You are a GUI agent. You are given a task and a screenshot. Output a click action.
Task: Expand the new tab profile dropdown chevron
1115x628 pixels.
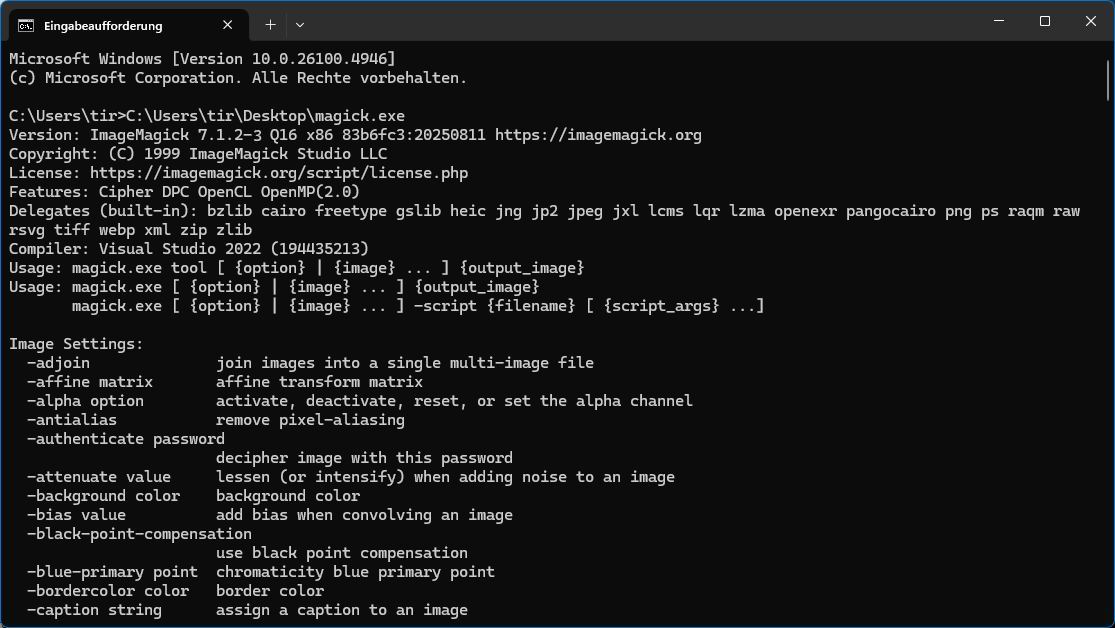pyautogui.click(x=300, y=24)
